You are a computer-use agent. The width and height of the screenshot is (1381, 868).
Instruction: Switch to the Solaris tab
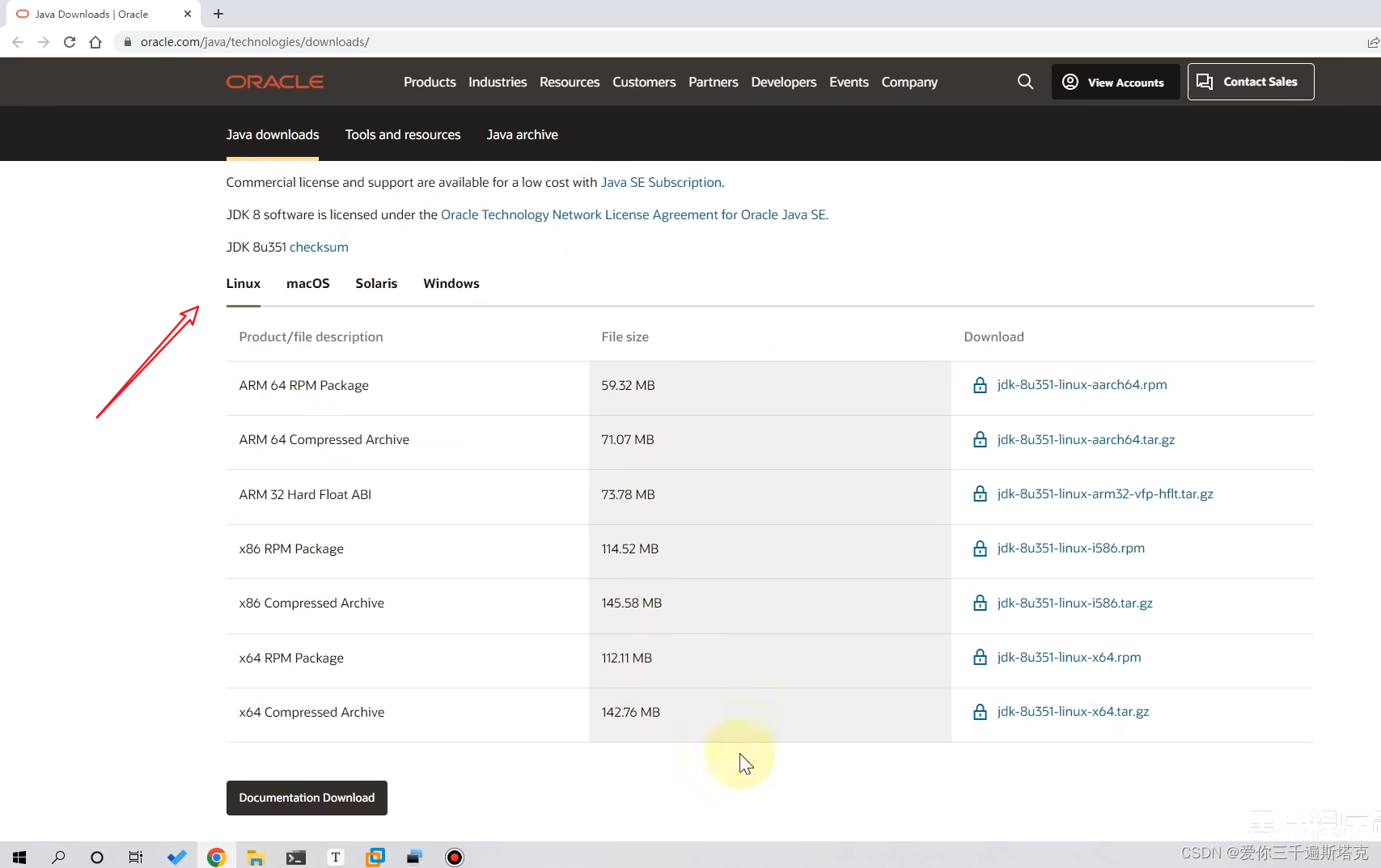(x=376, y=283)
